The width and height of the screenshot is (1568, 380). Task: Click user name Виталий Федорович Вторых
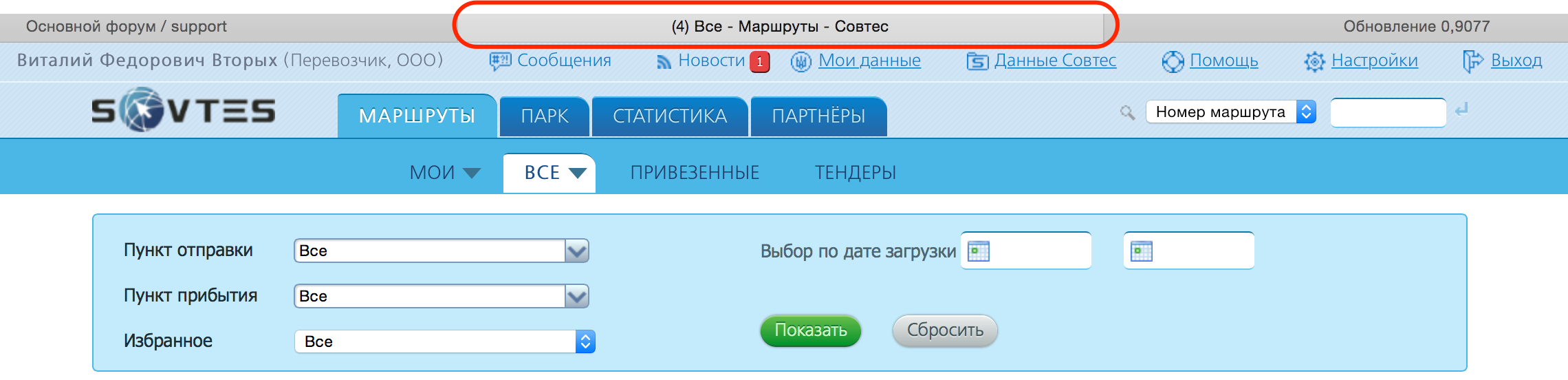click(147, 61)
